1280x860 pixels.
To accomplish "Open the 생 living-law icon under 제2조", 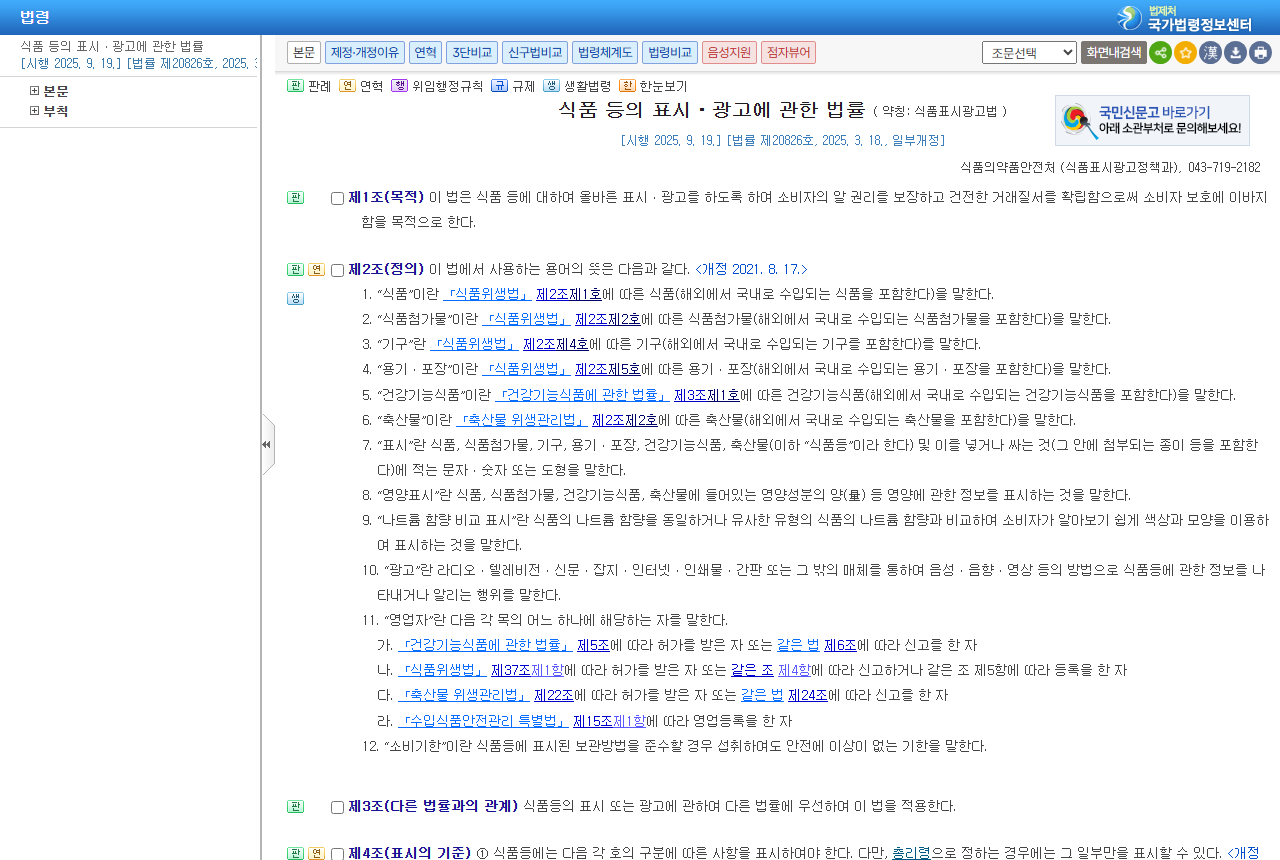I will [295, 298].
